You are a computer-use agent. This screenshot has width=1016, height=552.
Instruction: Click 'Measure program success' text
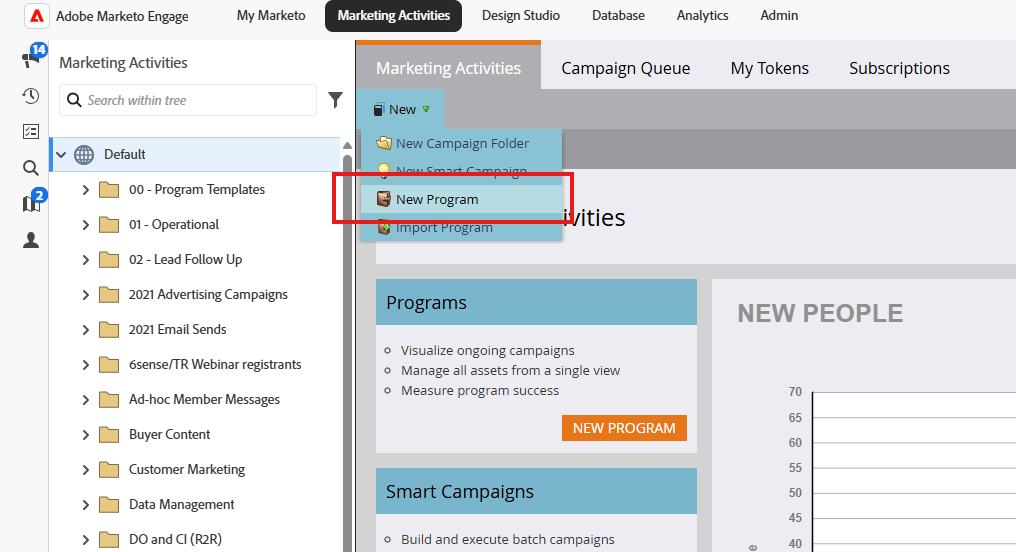coord(479,391)
